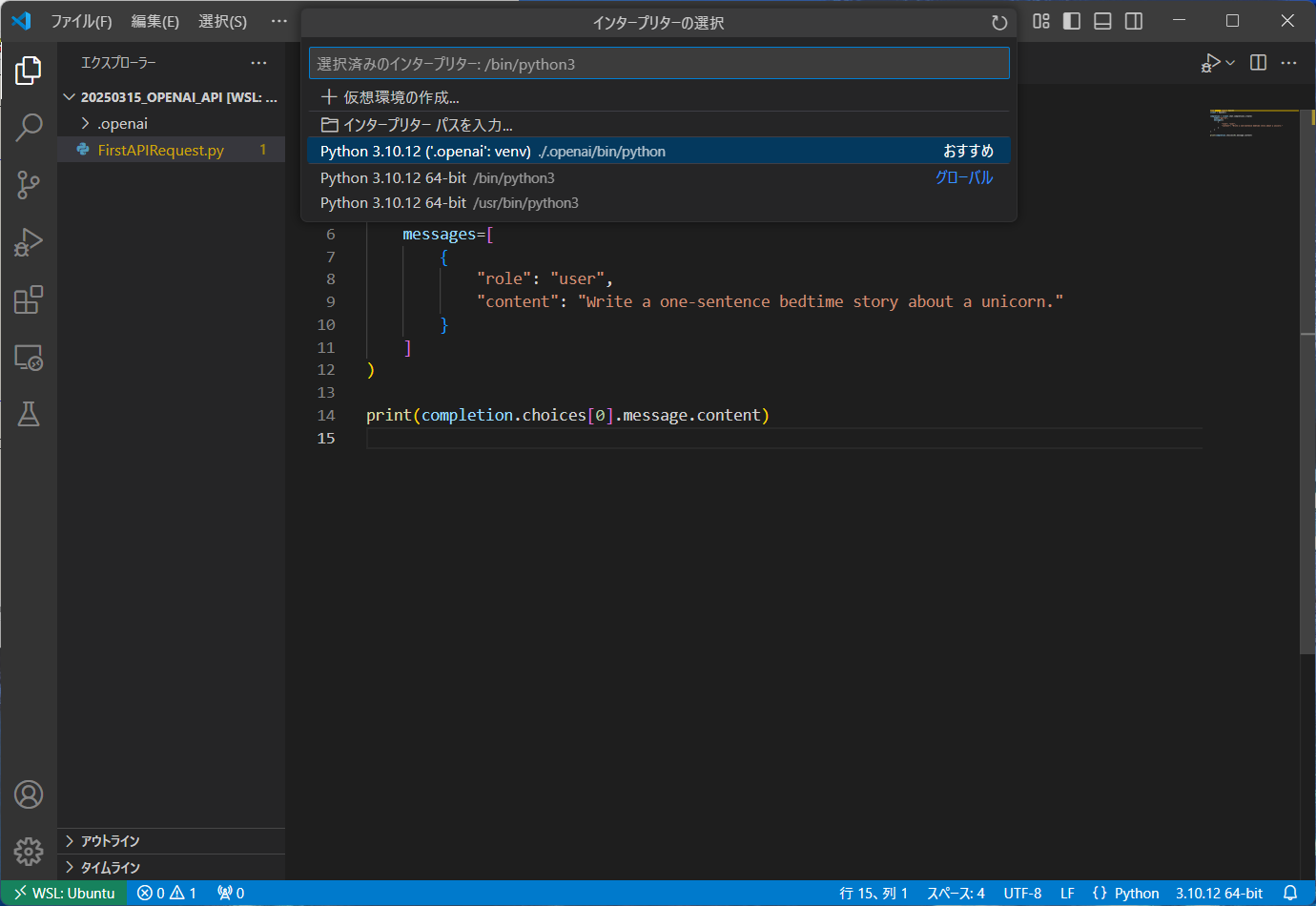Viewport: 1316px width, 906px height.
Task: Expand the .openai folder
Action: point(122,124)
